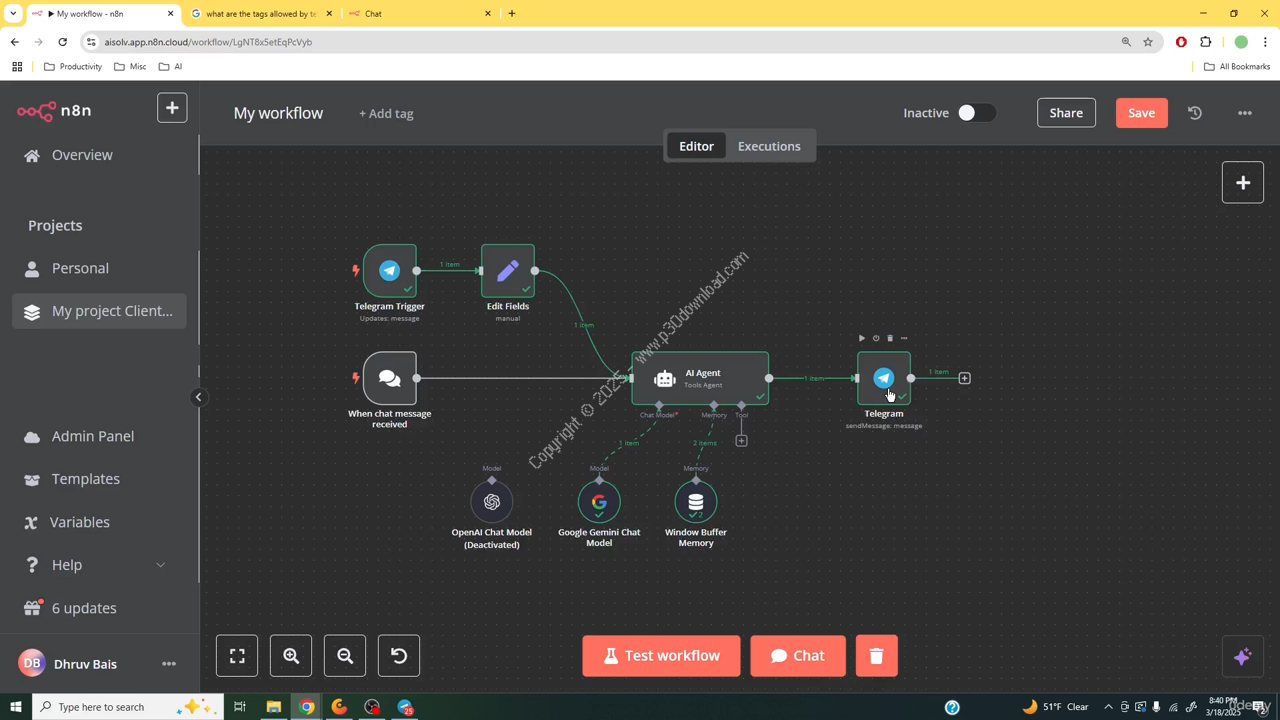The image size is (1280, 720).
Task: Select the AI Agent node
Action: click(x=700, y=378)
